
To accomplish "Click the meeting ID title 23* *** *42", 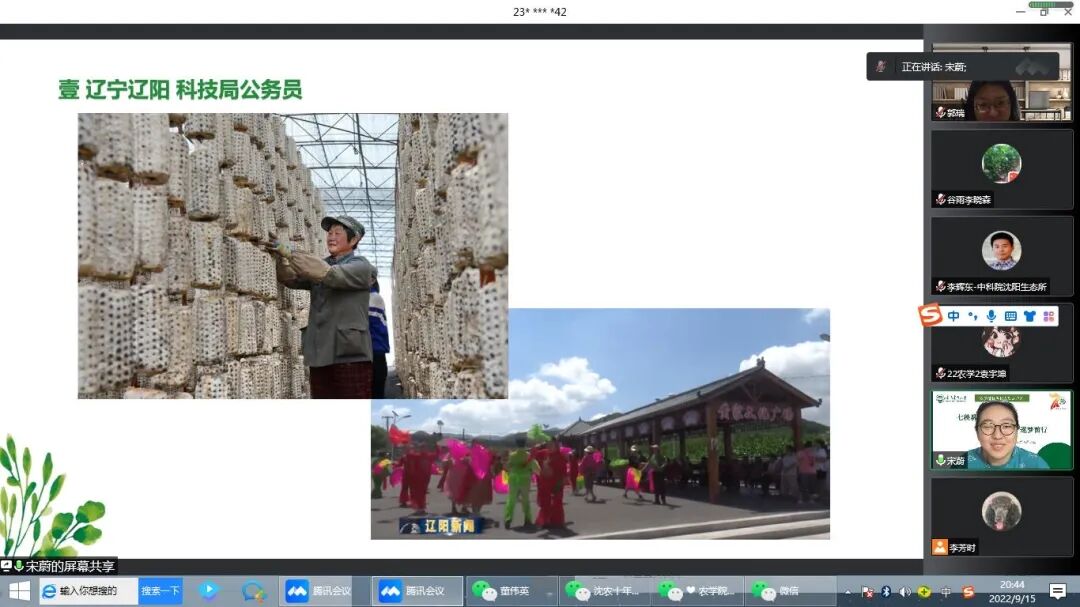I will [x=540, y=12].
